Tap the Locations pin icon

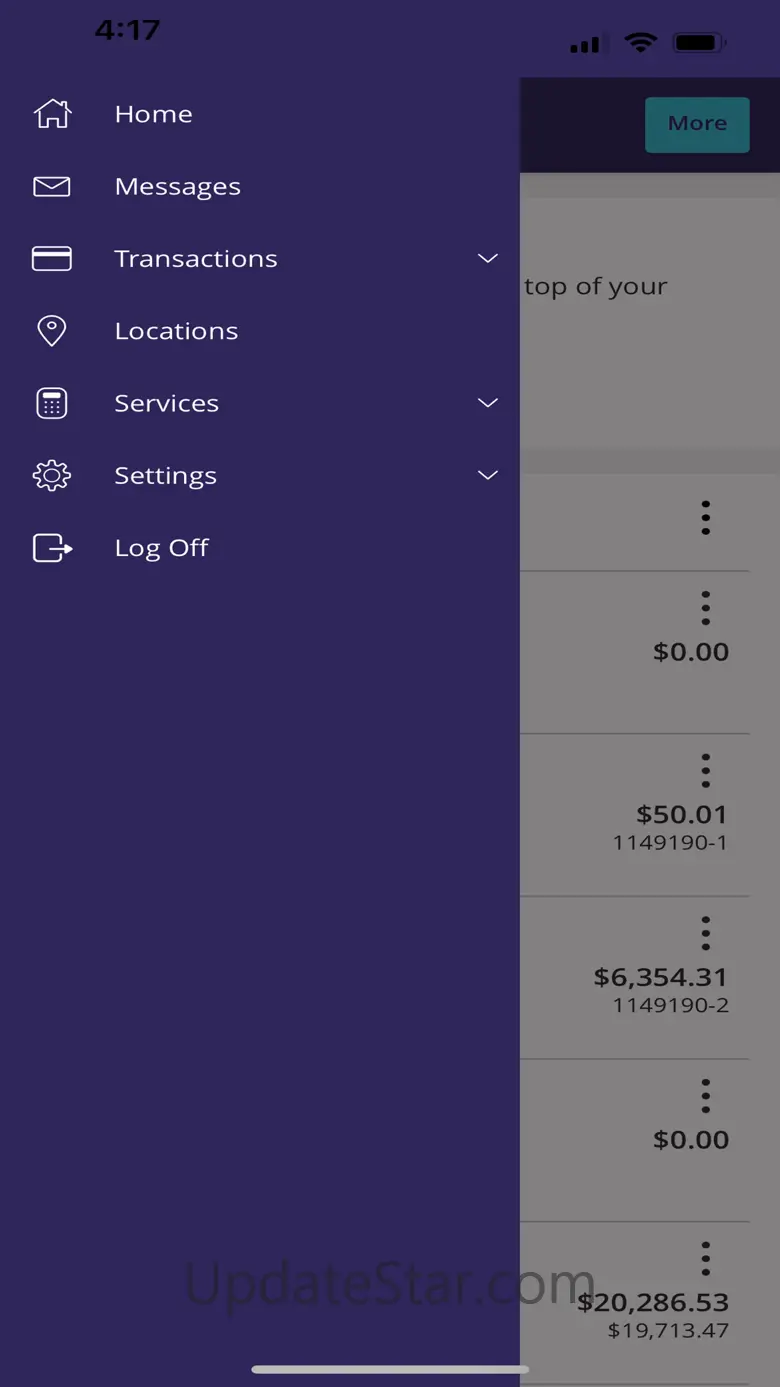52,331
